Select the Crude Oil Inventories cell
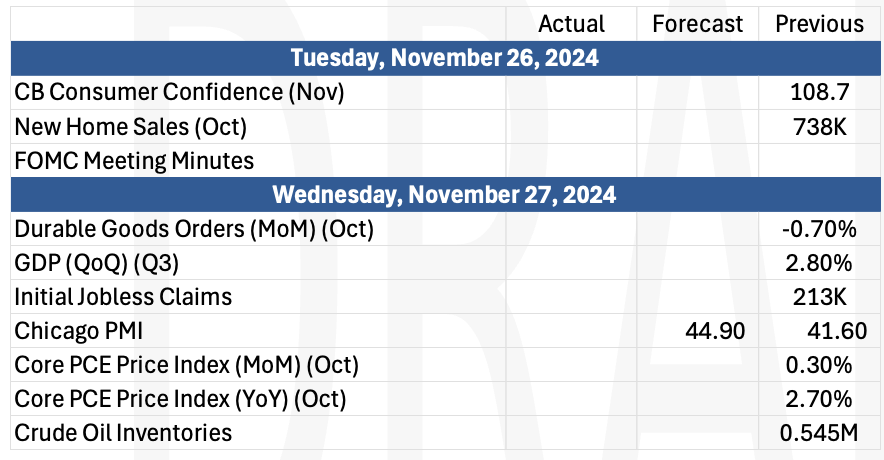Viewport: 884px width, 460px height. point(258,433)
